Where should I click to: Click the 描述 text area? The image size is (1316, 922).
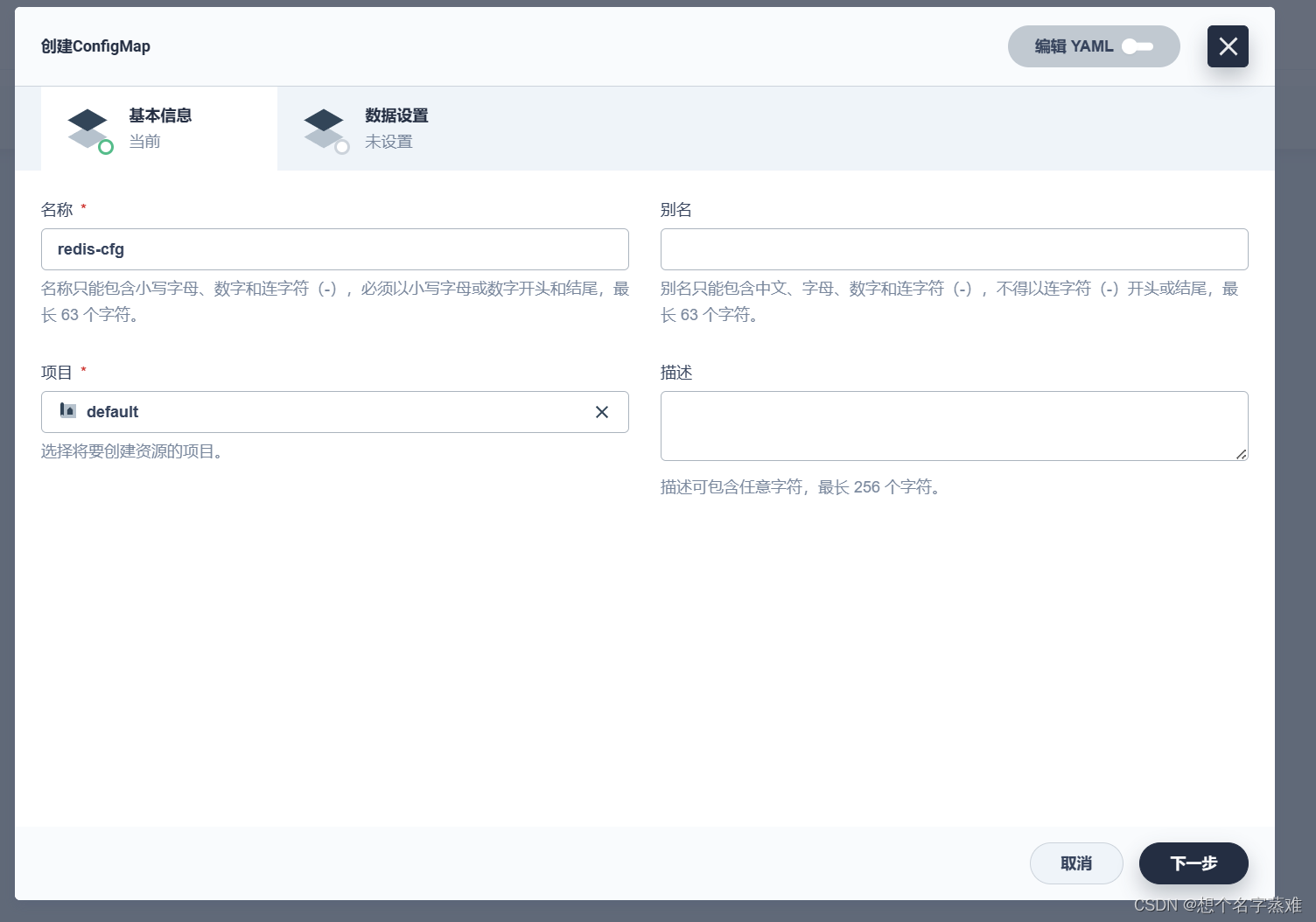pyautogui.click(x=954, y=426)
